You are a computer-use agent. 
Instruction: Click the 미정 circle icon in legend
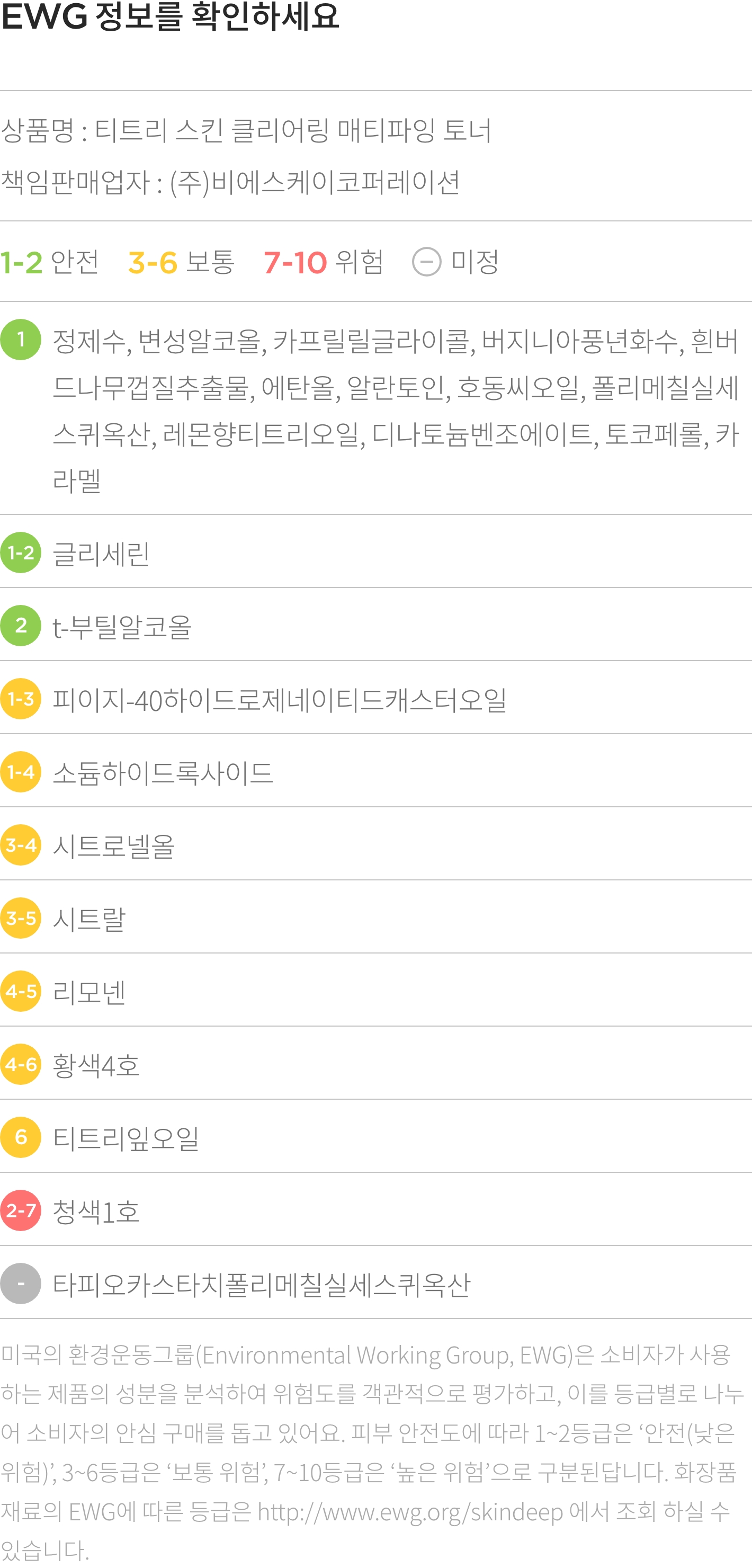426,262
